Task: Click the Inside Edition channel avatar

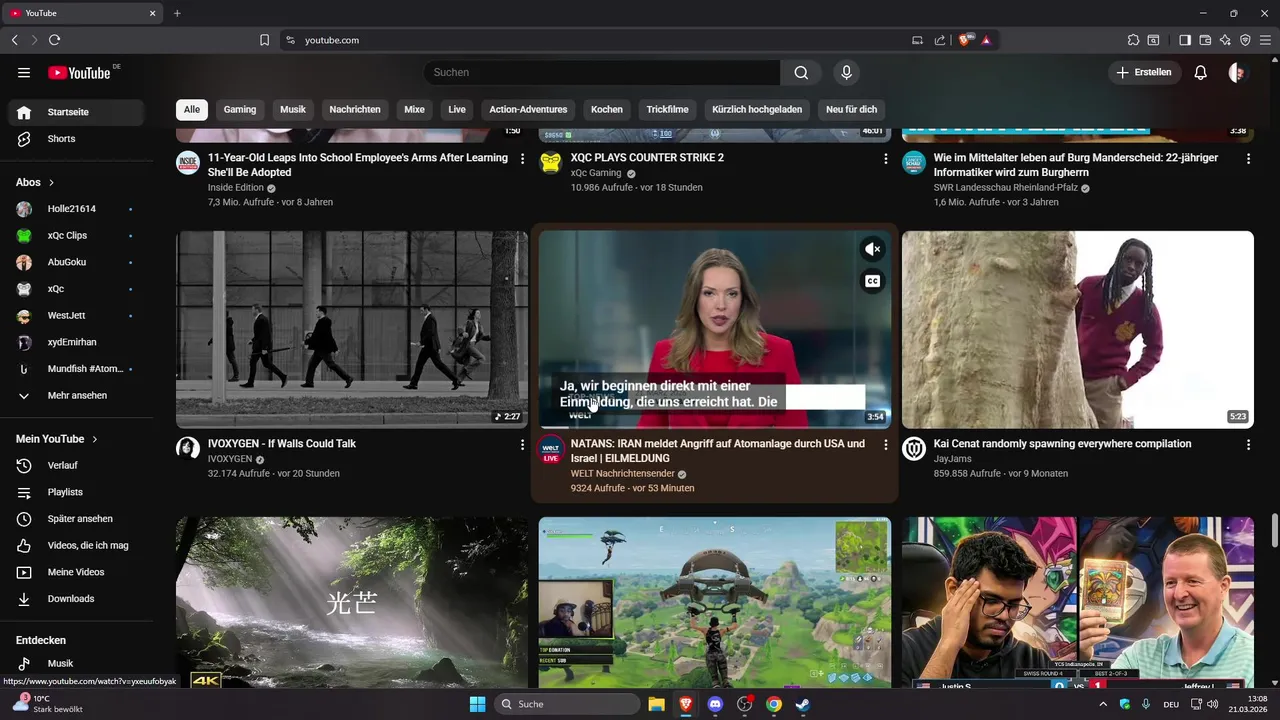Action: pos(188,163)
